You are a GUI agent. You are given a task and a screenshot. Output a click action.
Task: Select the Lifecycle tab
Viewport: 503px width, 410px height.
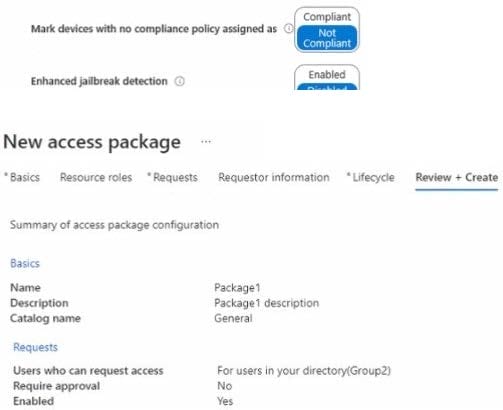point(371,177)
